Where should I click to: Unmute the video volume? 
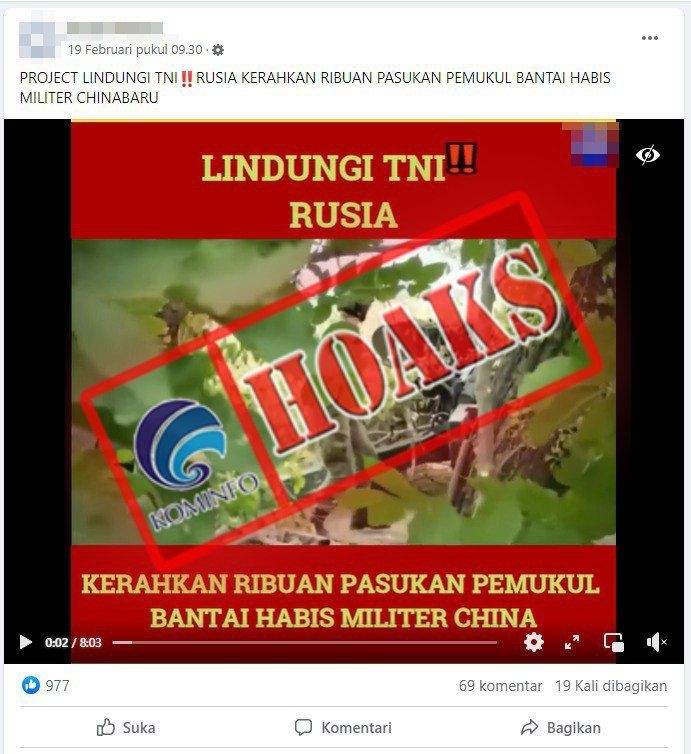656,642
